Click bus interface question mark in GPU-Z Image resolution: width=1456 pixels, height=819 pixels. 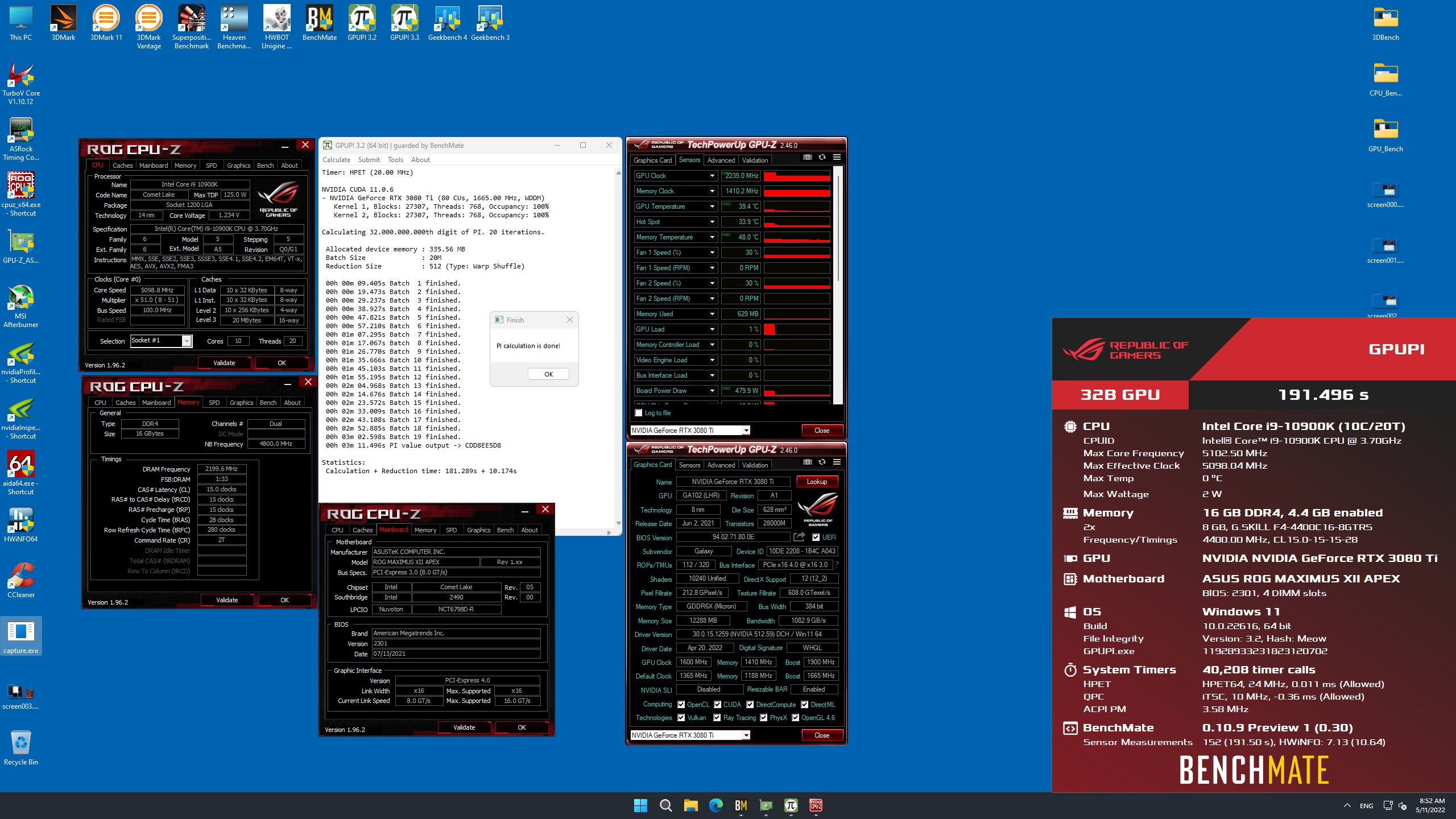pos(837,565)
